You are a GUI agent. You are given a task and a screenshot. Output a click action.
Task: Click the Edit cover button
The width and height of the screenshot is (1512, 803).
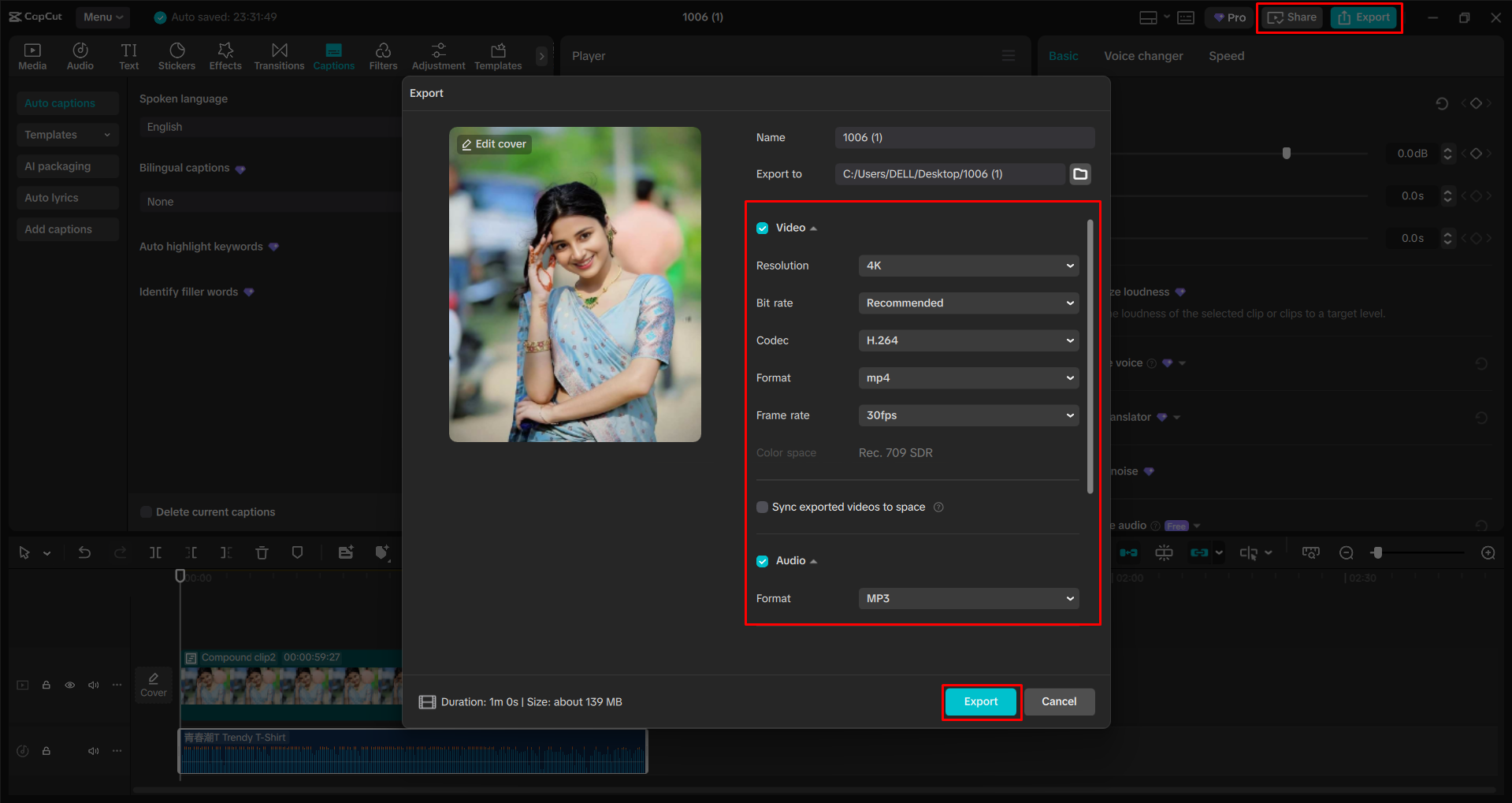click(493, 143)
